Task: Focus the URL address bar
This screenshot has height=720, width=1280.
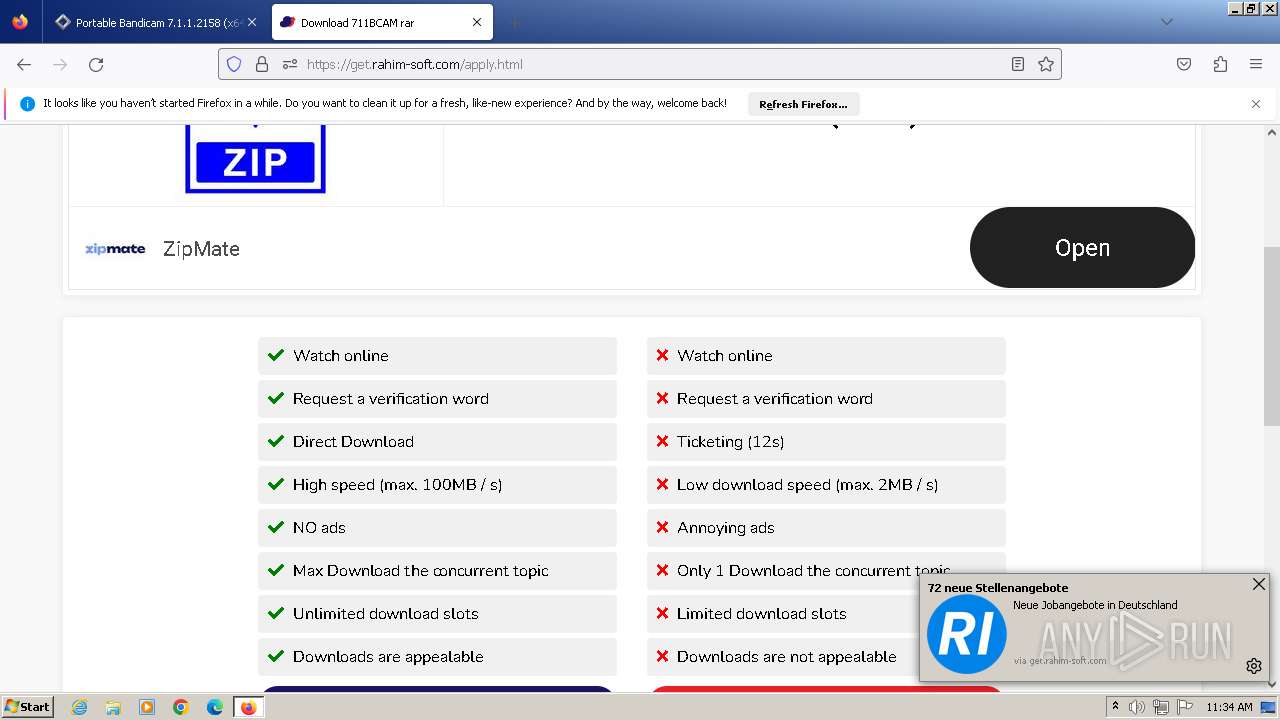Action: pyautogui.click(x=640, y=64)
